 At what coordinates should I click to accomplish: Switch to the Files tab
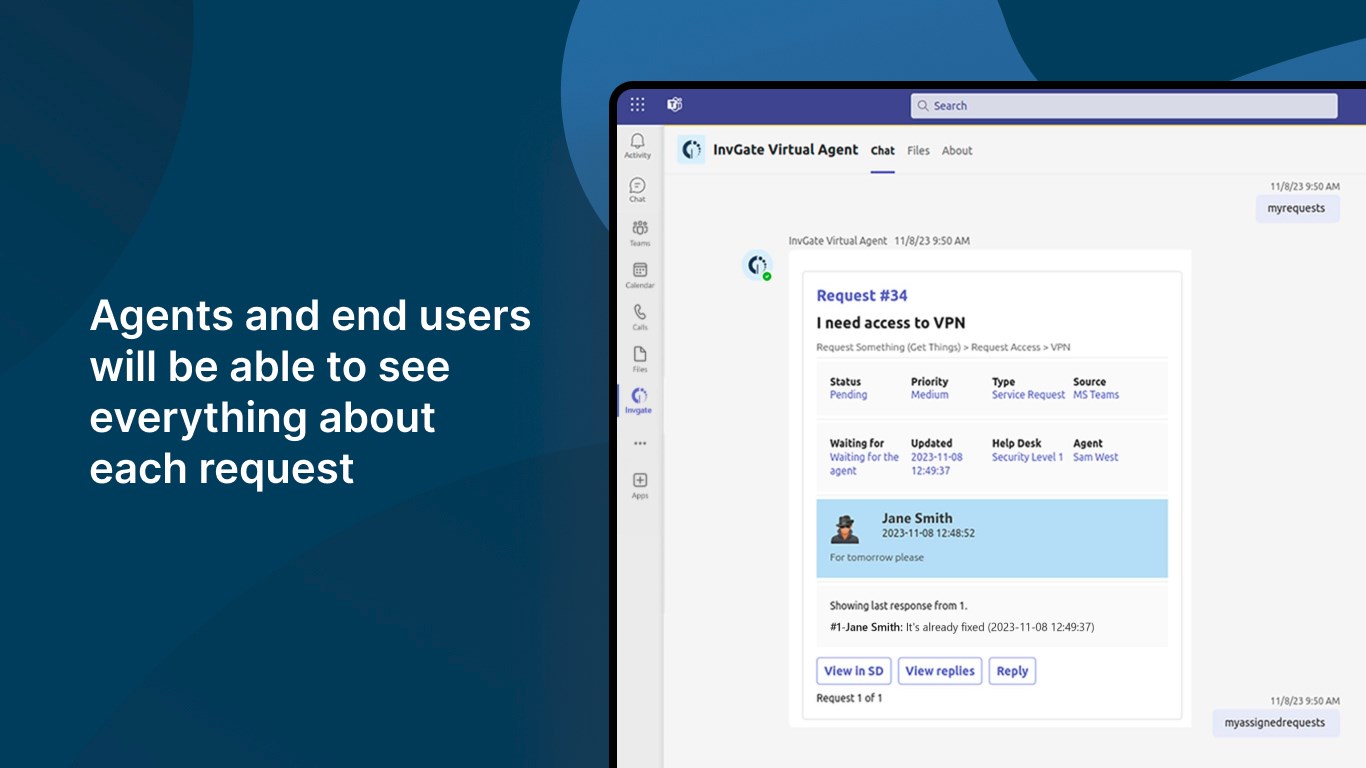point(919,151)
